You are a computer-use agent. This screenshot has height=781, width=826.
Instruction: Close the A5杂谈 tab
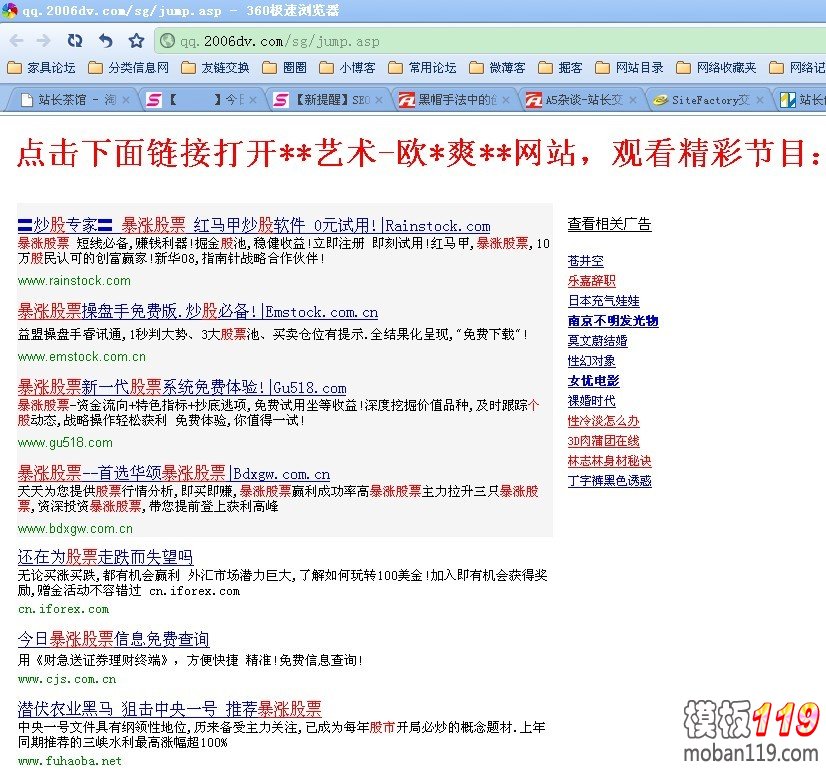click(x=633, y=100)
